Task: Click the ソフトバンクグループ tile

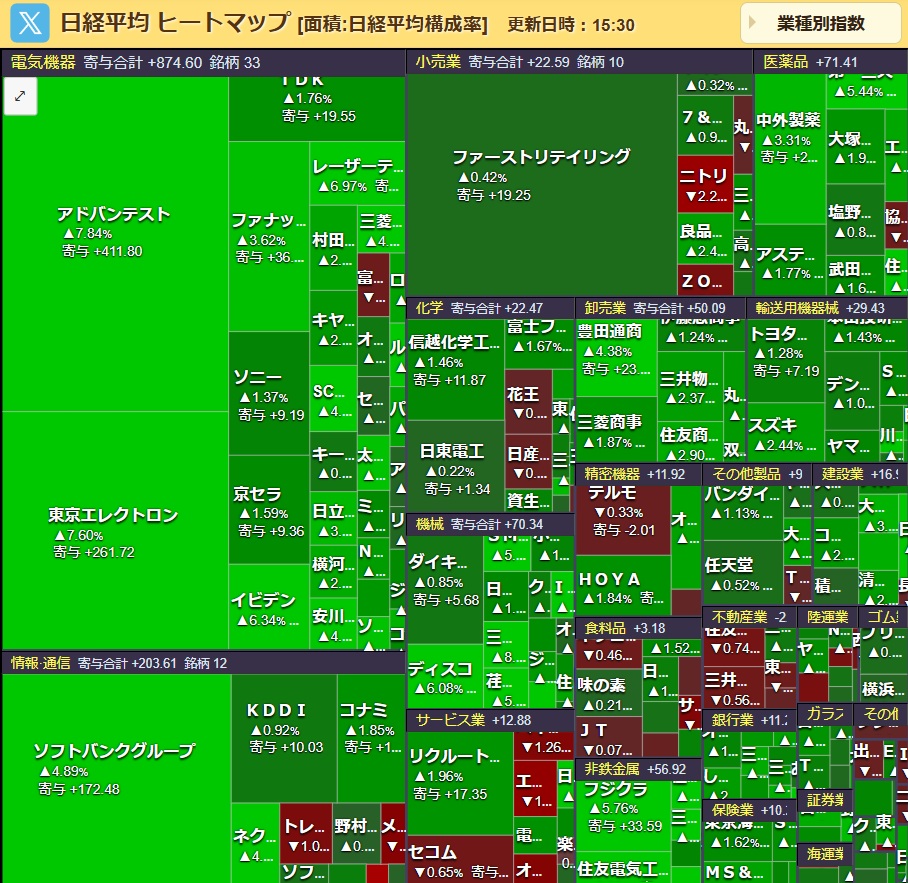Action: pyautogui.click(x=116, y=779)
